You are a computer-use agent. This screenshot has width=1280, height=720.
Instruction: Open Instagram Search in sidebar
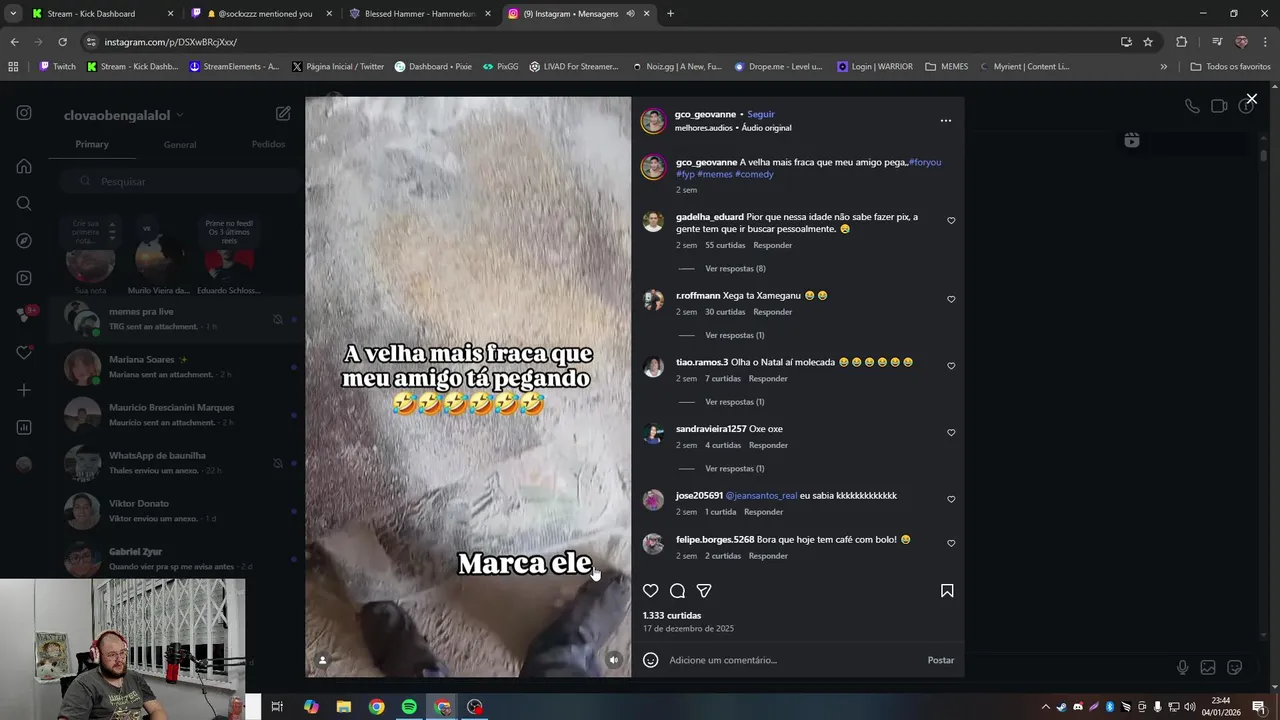[24, 204]
